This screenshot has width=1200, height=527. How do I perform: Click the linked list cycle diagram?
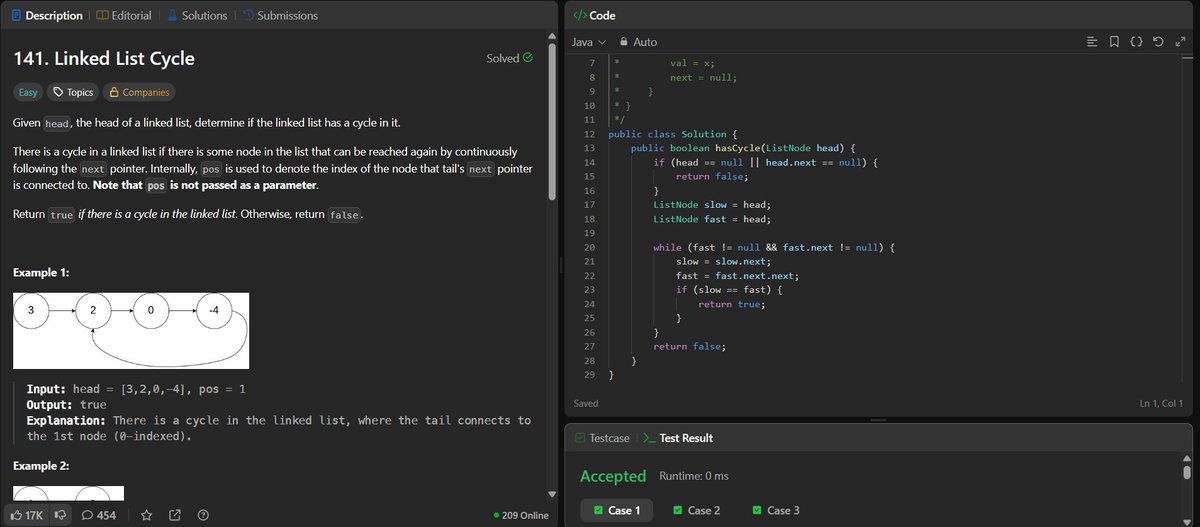pos(131,332)
